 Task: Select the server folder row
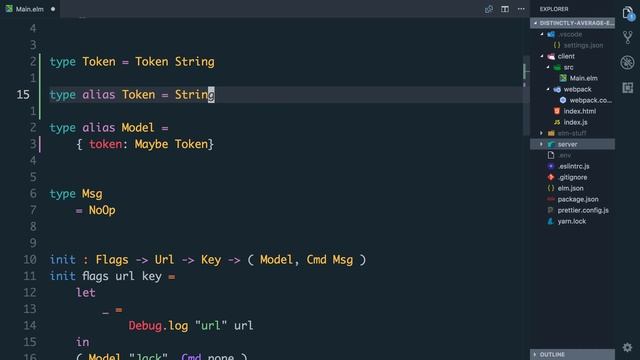tap(572, 144)
